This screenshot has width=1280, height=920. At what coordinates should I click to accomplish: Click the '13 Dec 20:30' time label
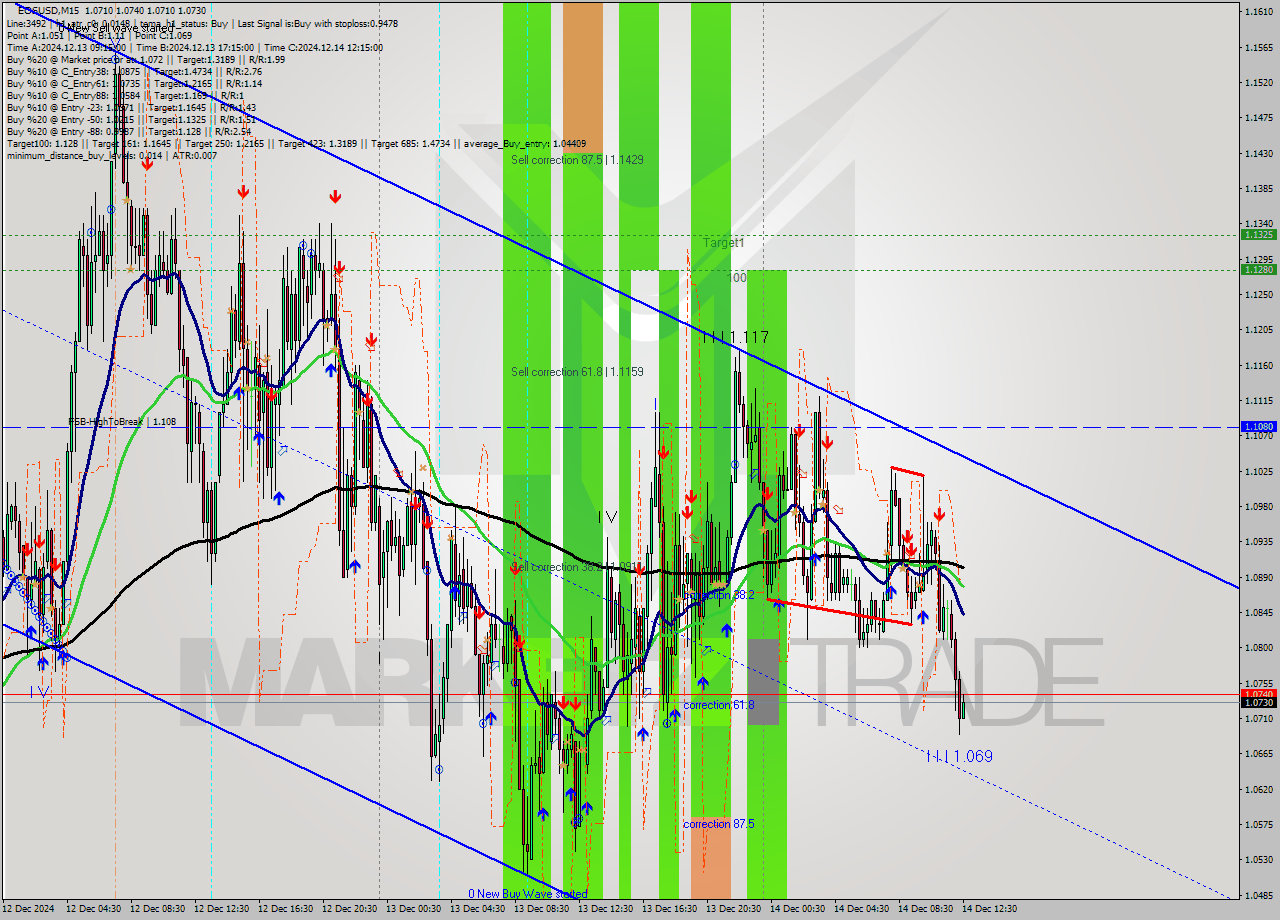[x=734, y=909]
